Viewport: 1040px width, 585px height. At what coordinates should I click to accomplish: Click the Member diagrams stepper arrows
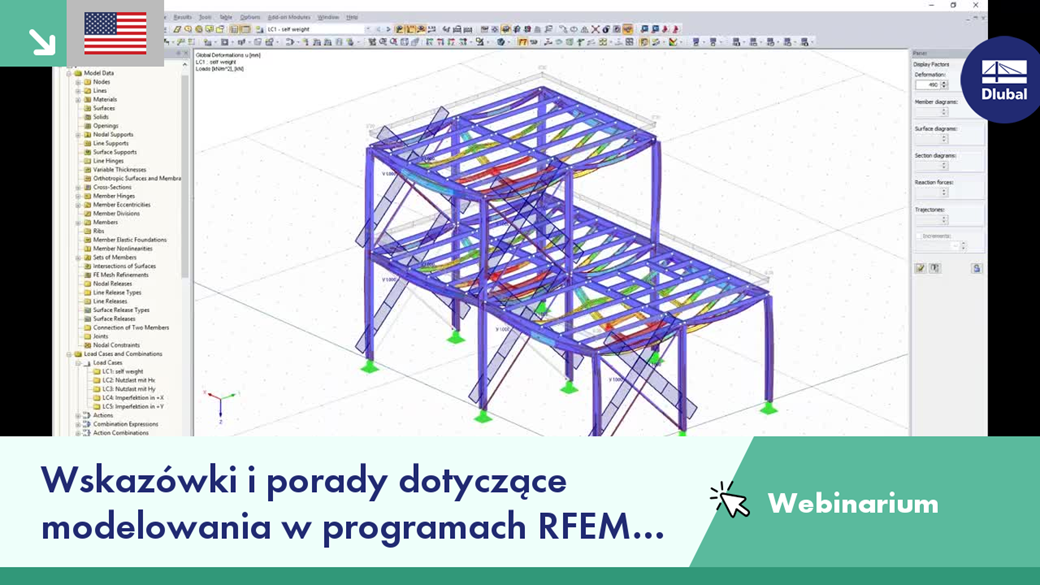(x=944, y=111)
